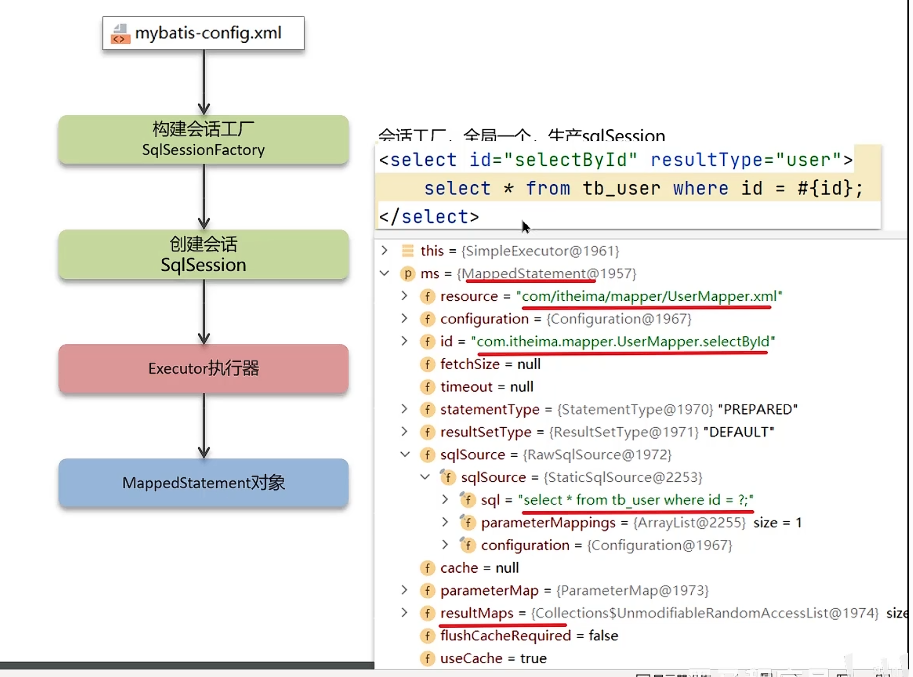
Task: Collapse the StaticSqlSource sqlSource node
Action: 425,477
